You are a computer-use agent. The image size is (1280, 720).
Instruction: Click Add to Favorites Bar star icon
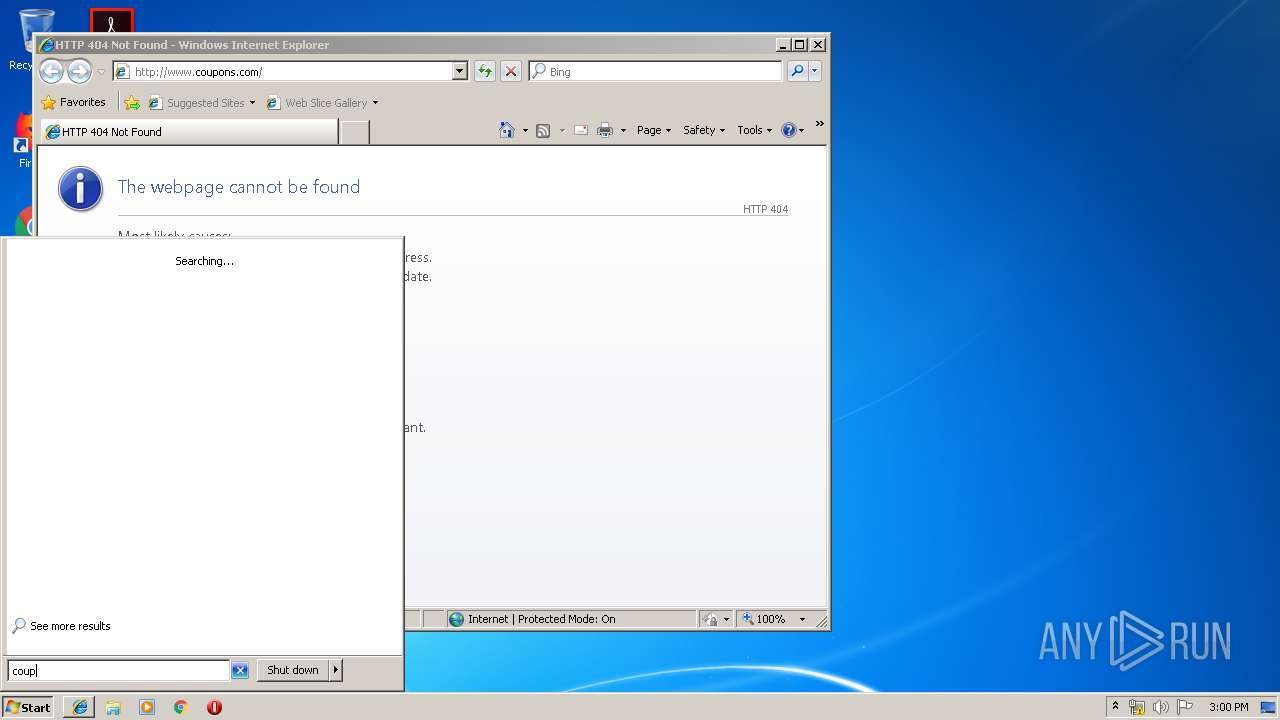tap(132, 102)
